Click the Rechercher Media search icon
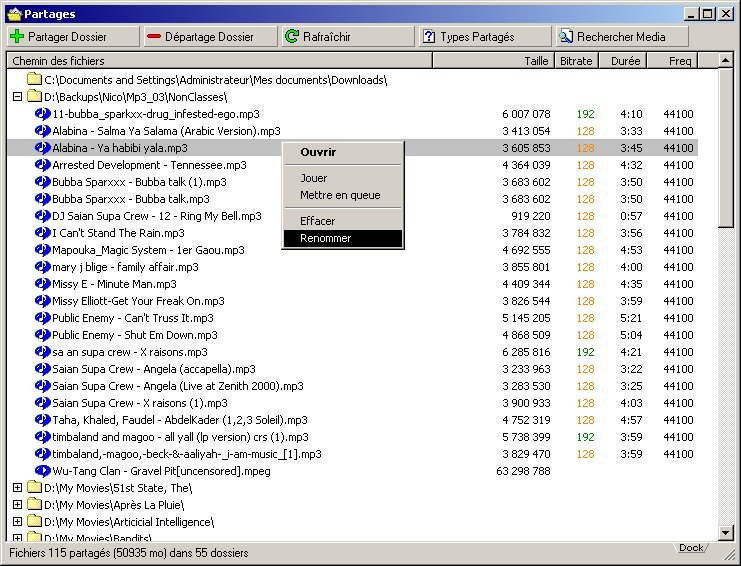Viewport: 741px width, 566px height. 566,37
